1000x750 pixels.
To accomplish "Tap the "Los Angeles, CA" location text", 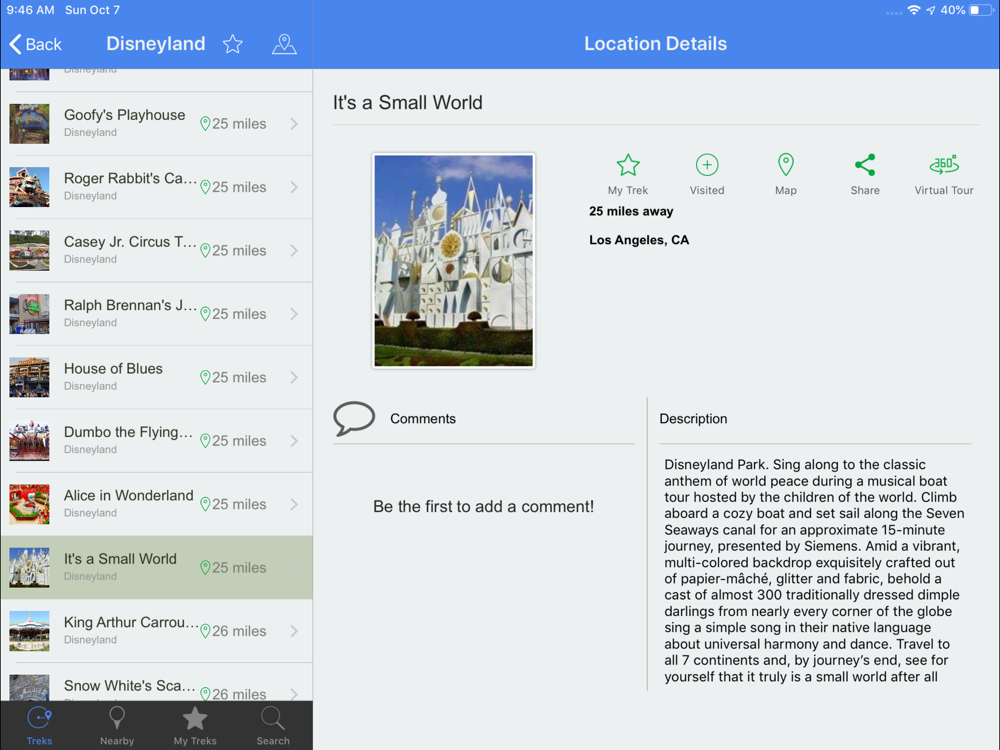I will pyautogui.click(x=639, y=240).
